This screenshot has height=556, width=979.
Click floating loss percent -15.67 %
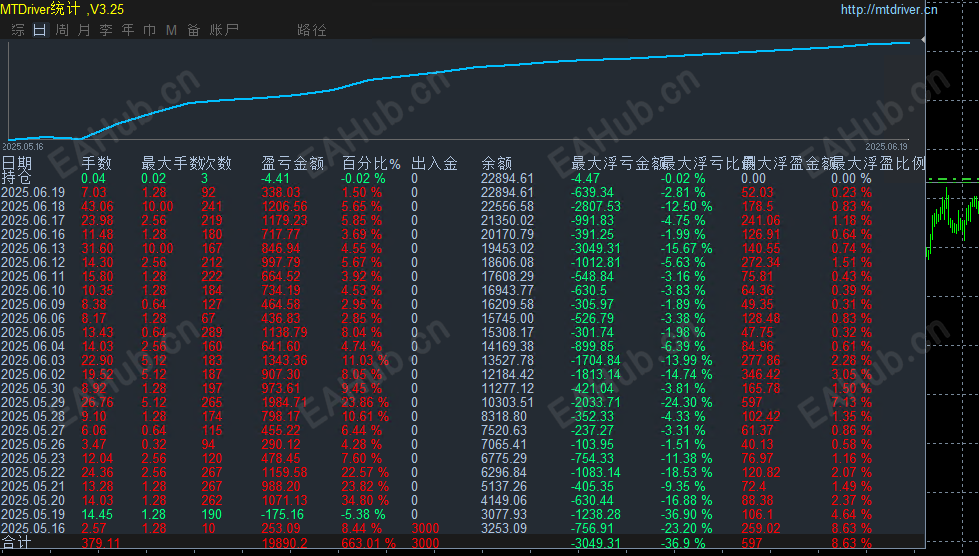pyautogui.click(x=687, y=248)
